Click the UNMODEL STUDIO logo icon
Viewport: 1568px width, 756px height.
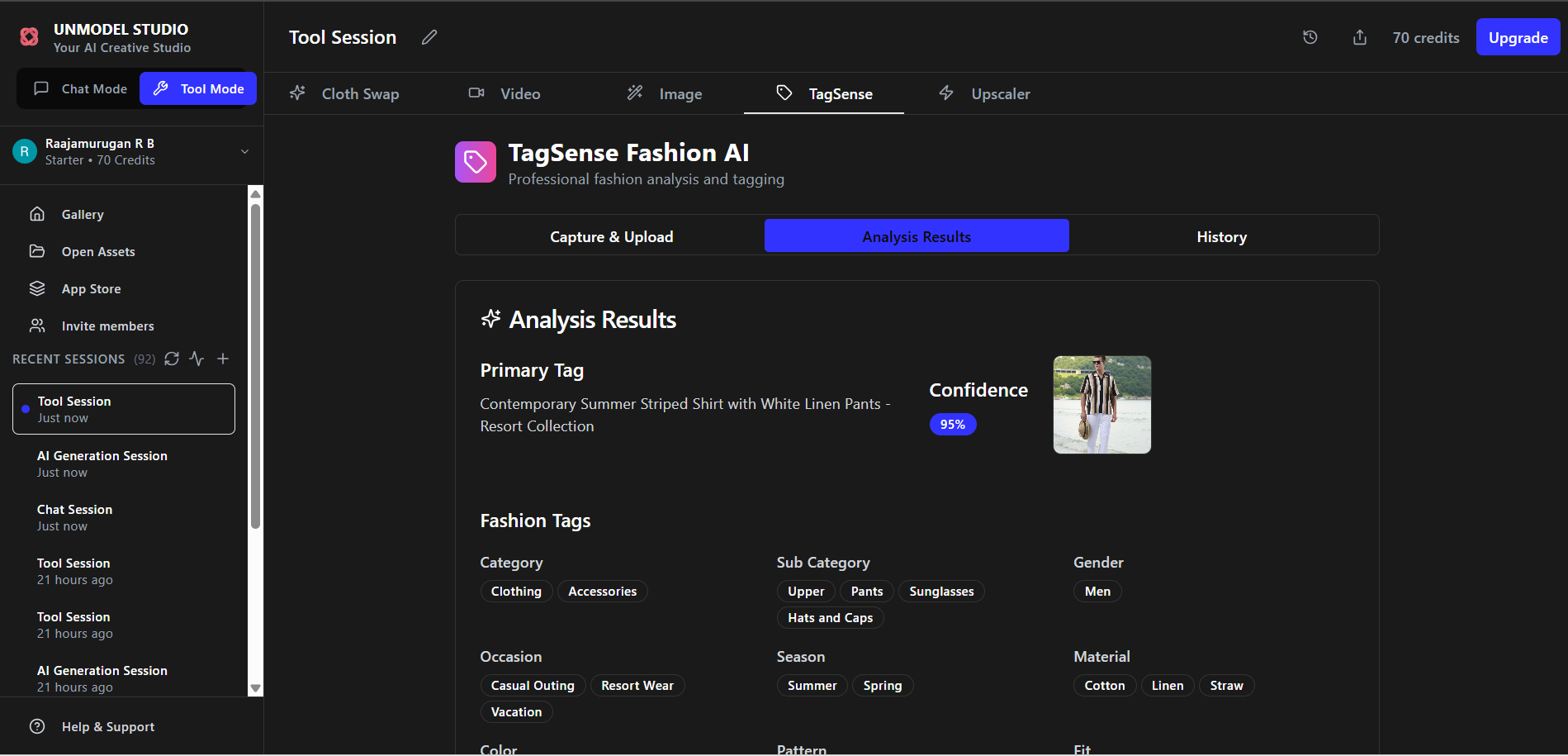pos(30,37)
